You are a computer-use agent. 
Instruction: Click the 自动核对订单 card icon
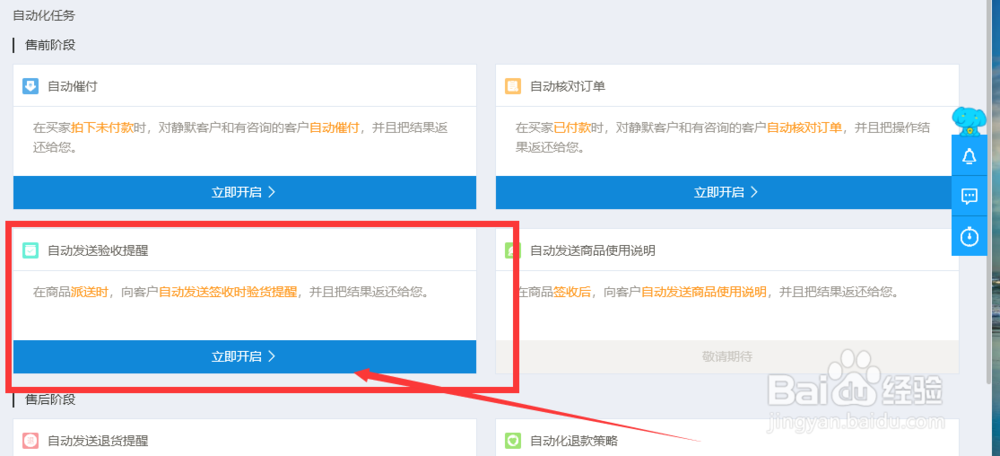(513, 86)
